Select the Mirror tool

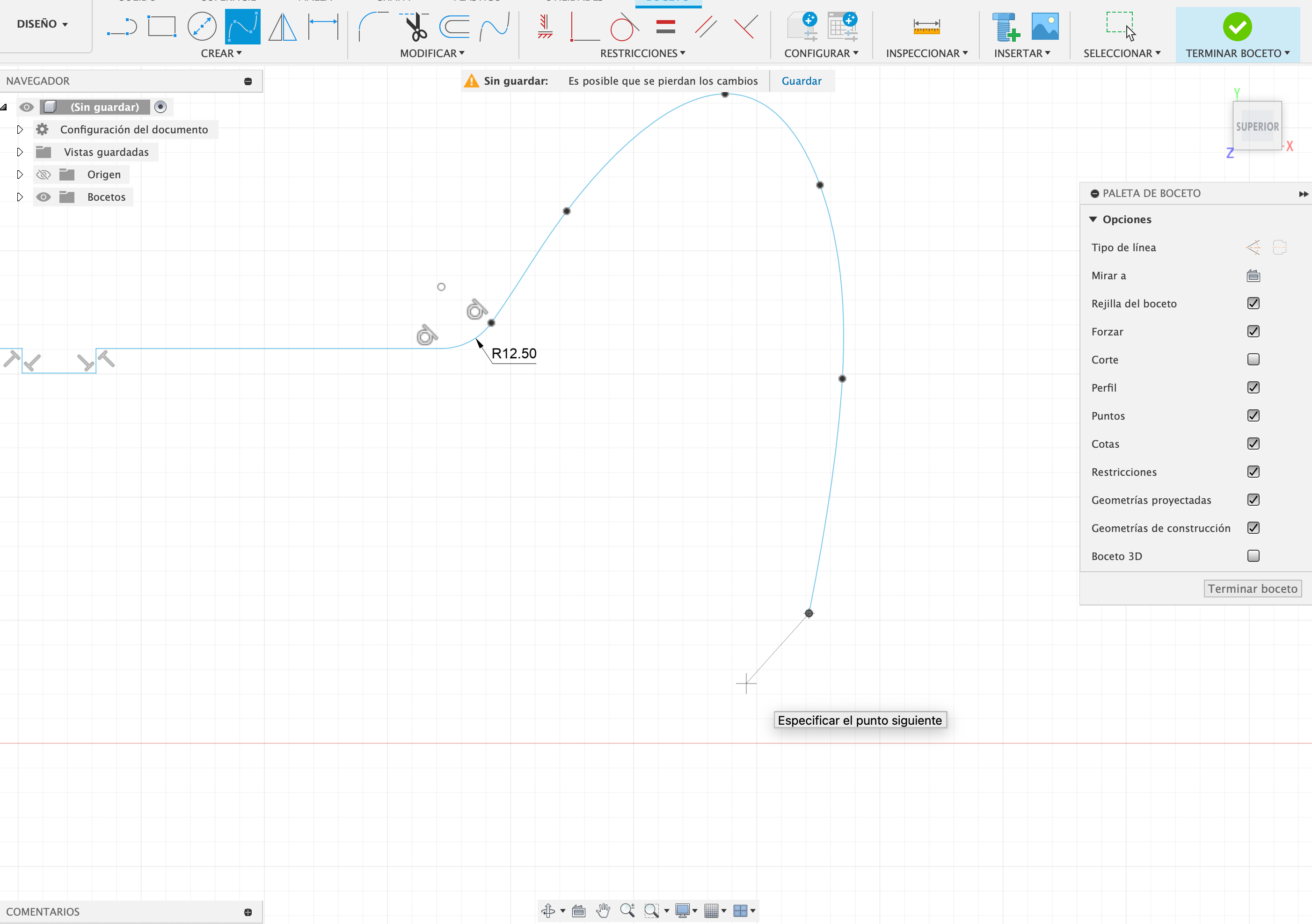point(283,27)
